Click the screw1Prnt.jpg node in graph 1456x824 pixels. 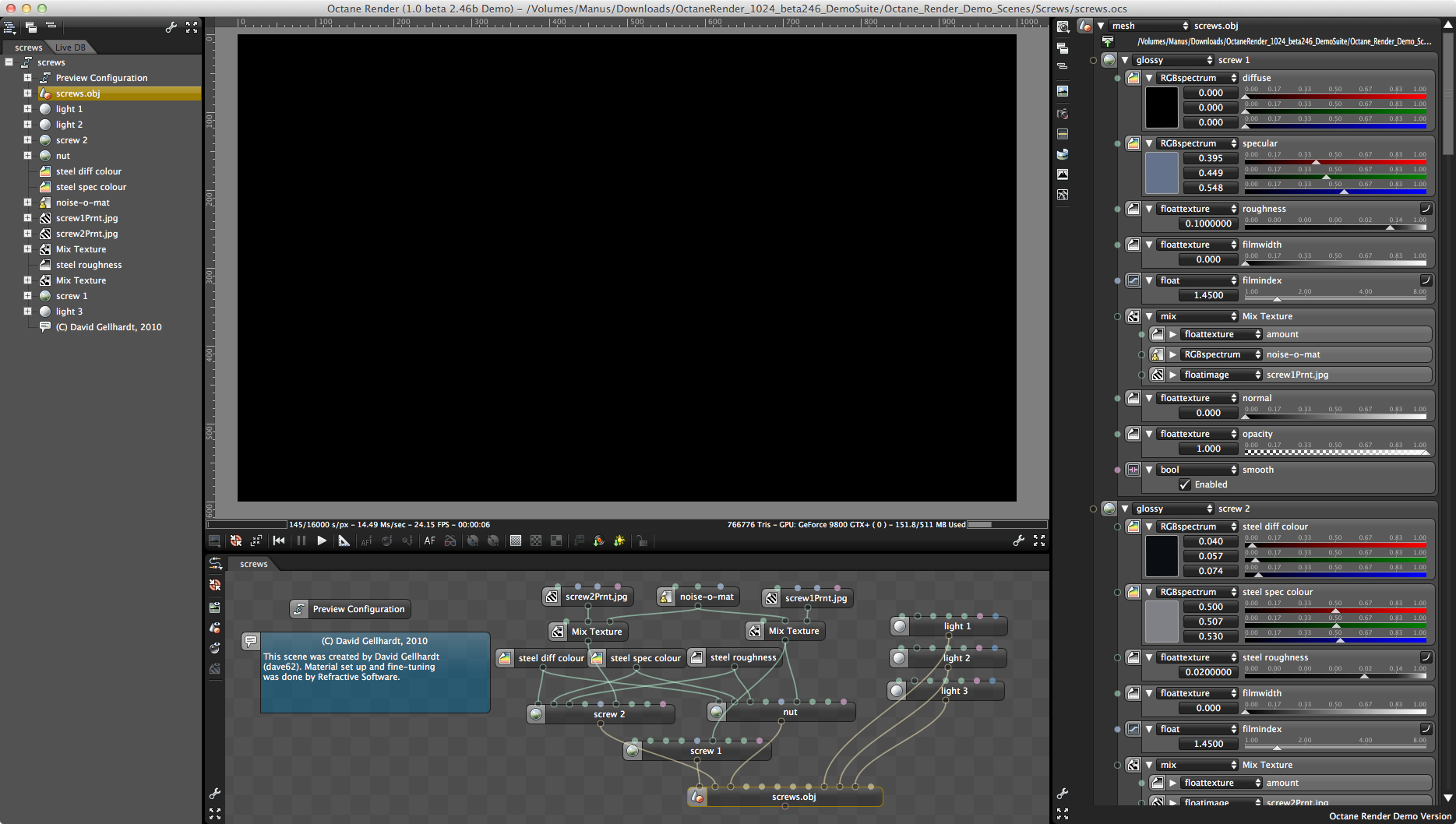(x=808, y=598)
